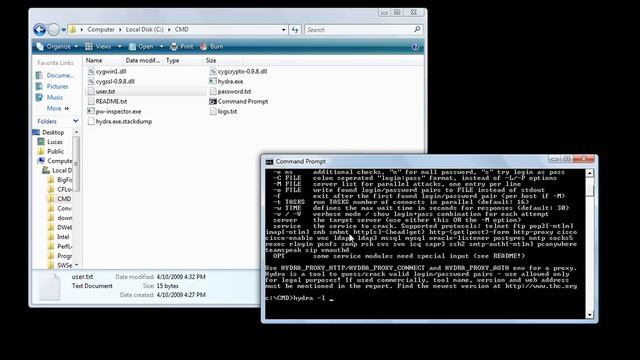This screenshot has height=360, width=640.
Task: Select the hydra.exe.stackdump file icon
Action: pyautogui.click(x=91, y=122)
